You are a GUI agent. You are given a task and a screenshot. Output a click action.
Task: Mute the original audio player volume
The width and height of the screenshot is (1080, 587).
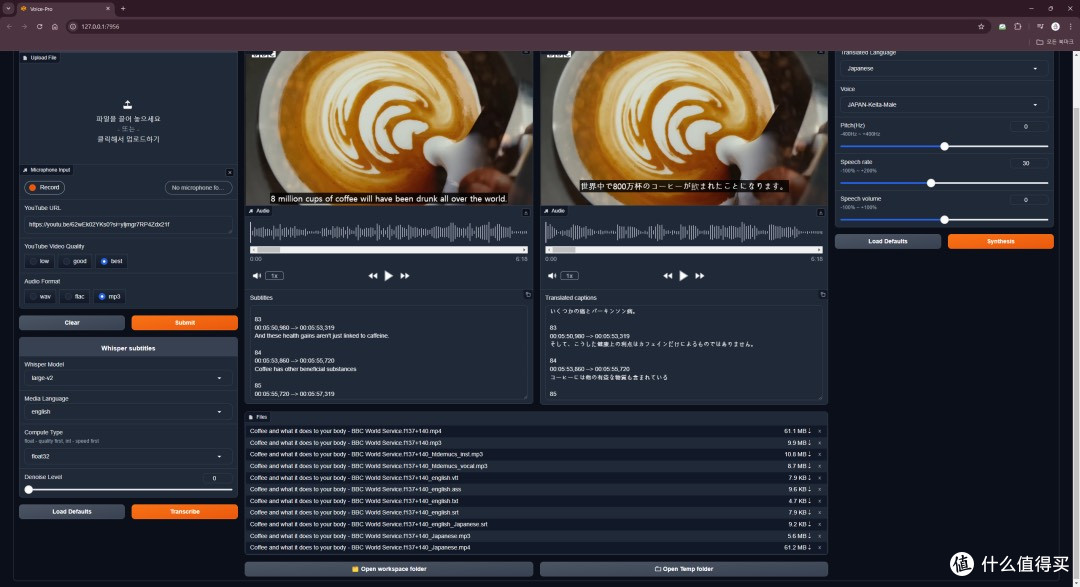[x=256, y=276]
